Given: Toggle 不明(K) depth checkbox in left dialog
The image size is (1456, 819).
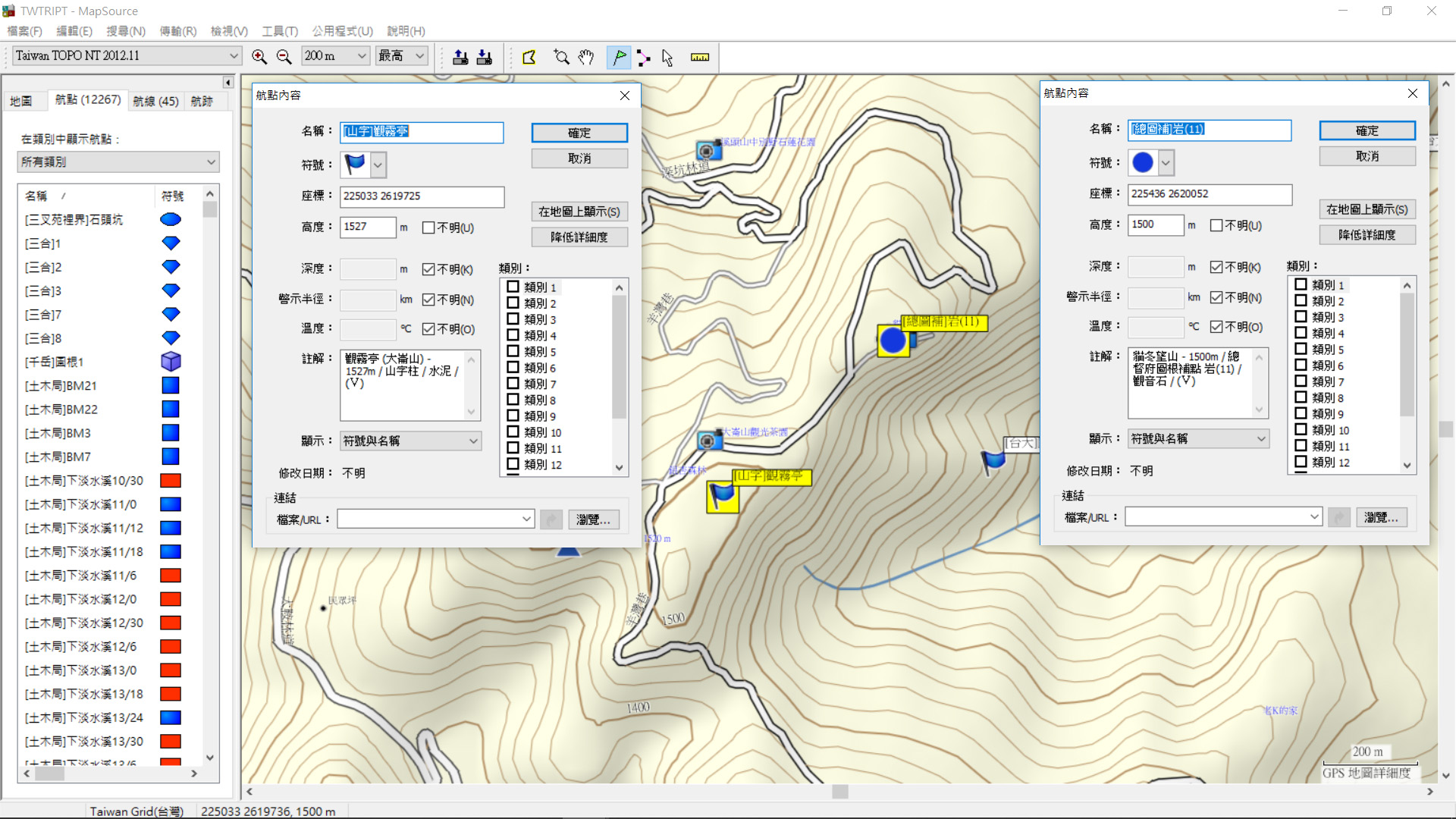Looking at the screenshot, I should pyautogui.click(x=428, y=269).
